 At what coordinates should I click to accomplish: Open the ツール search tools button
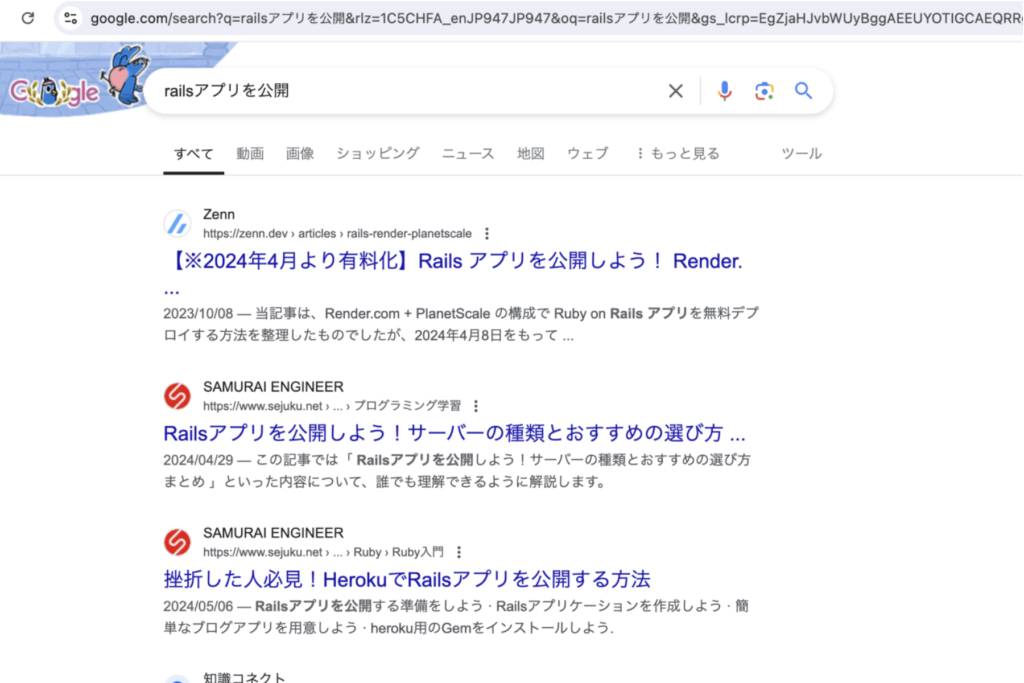[801, 153]
